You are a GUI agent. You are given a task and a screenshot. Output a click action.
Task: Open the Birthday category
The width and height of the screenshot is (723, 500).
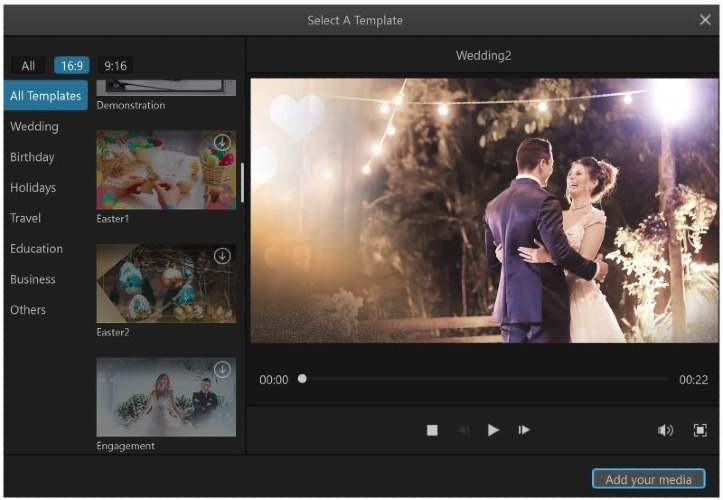[x=32, y=157]
